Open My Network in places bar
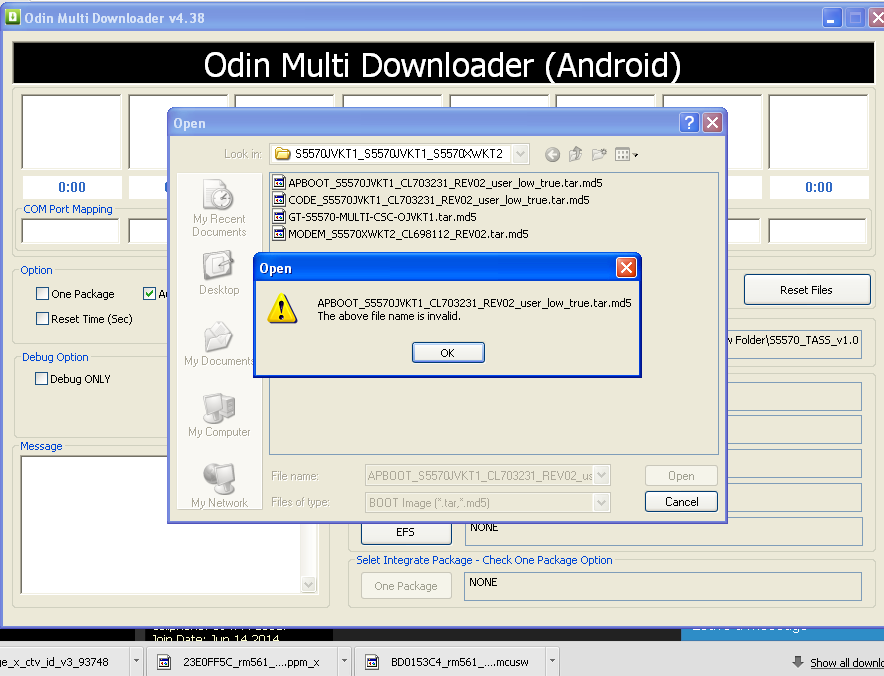Image resolution: width=884 pixels, height=676 pixels. coord(219,486)
